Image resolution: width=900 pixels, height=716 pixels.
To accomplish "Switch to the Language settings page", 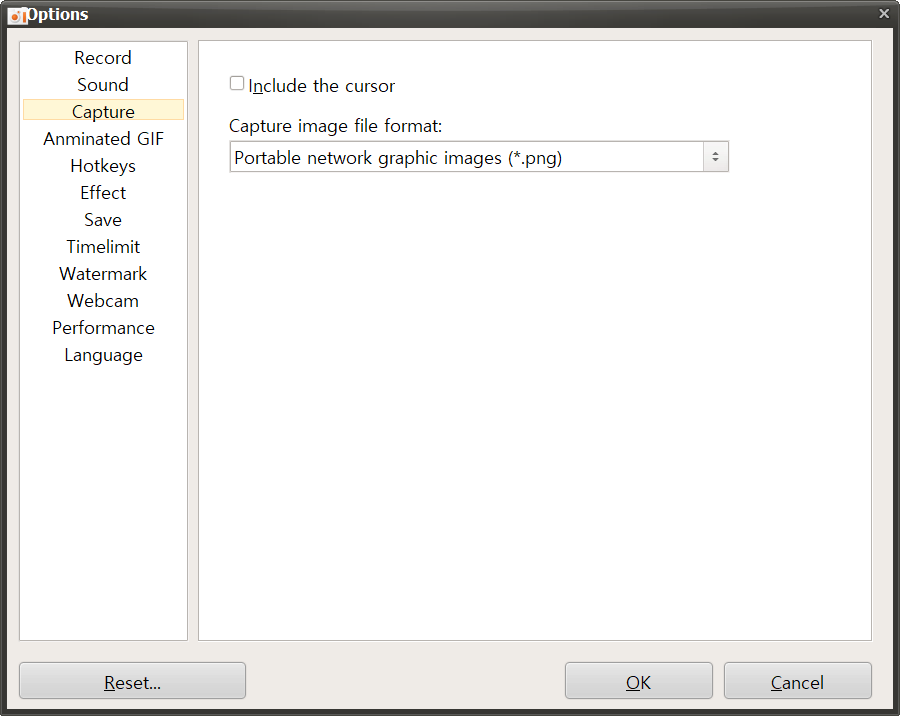I will tap(102, 354).
